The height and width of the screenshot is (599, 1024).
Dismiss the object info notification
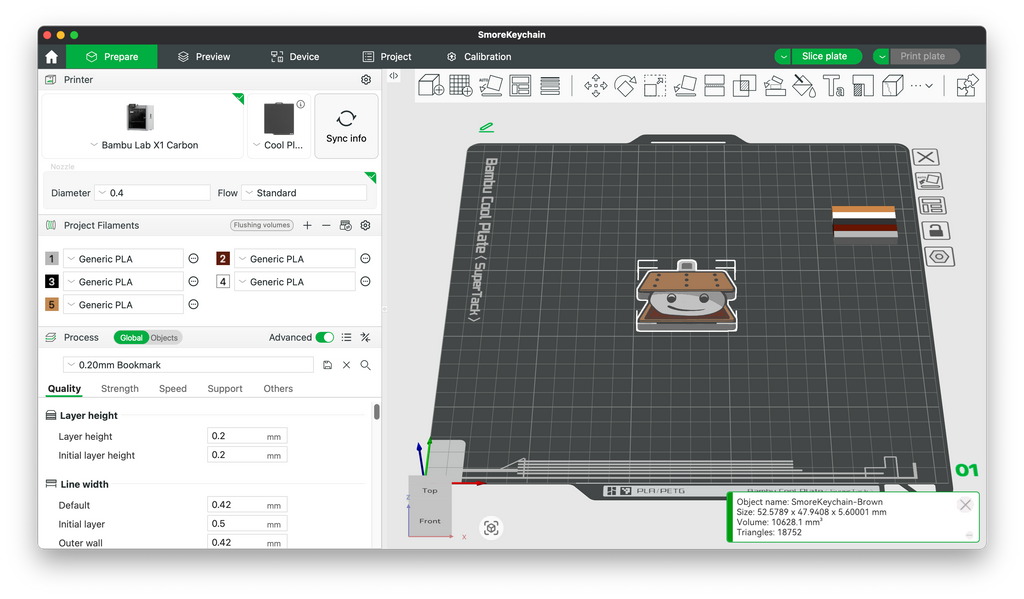965,504
